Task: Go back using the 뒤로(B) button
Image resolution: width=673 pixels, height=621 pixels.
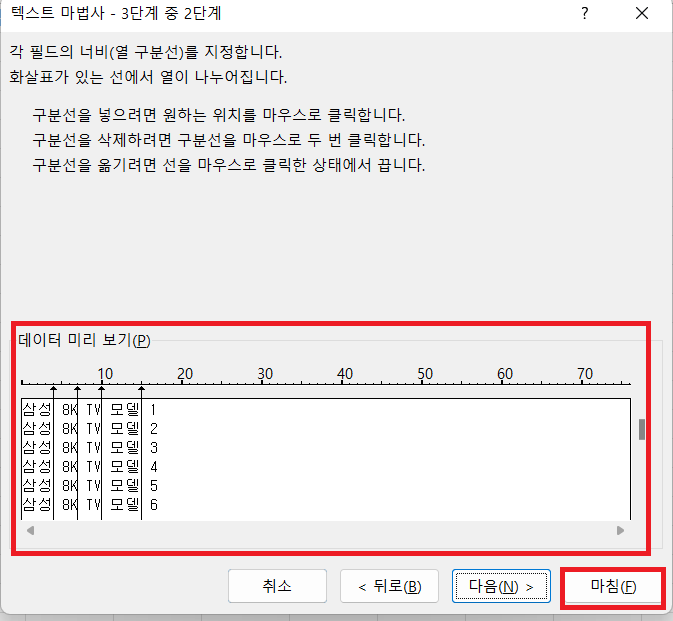Action: 389,586
